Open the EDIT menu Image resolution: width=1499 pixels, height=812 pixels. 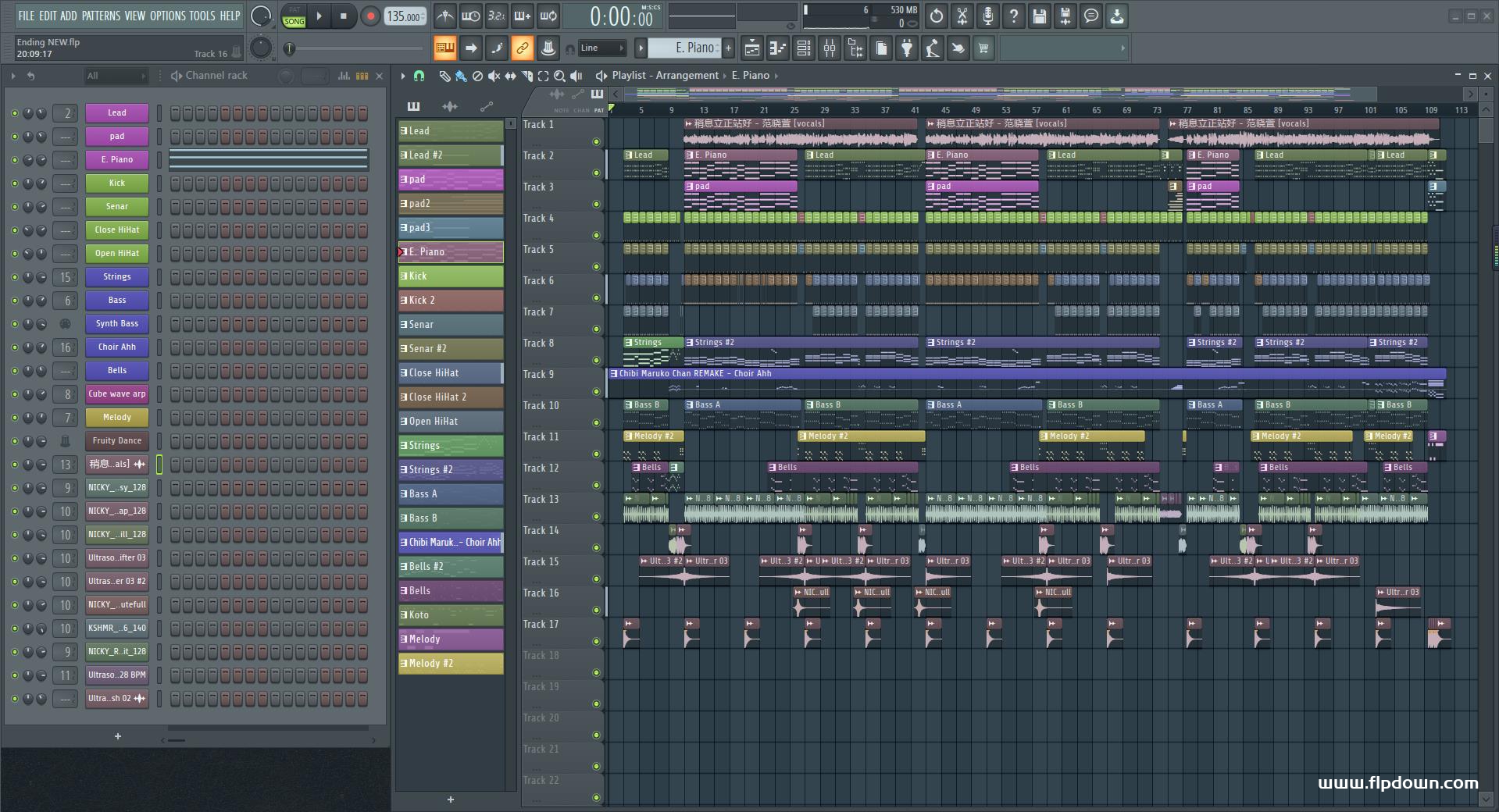[x=48, y=16]
